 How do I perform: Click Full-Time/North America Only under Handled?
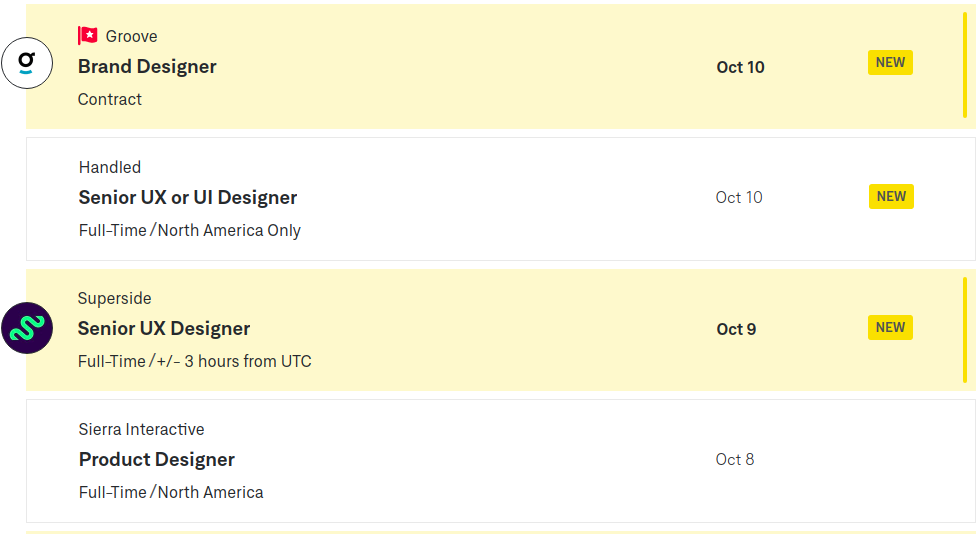(190, 230)
